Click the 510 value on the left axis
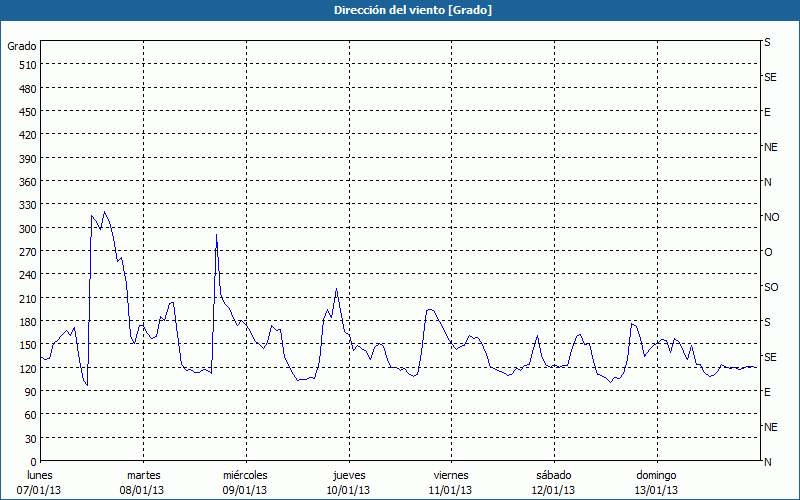 click(26, 65)
